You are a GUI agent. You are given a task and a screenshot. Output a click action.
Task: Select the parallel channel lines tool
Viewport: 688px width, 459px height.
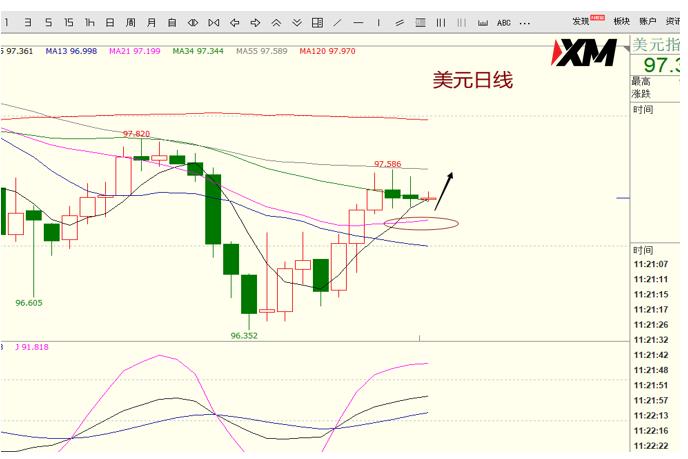(399, 22)
